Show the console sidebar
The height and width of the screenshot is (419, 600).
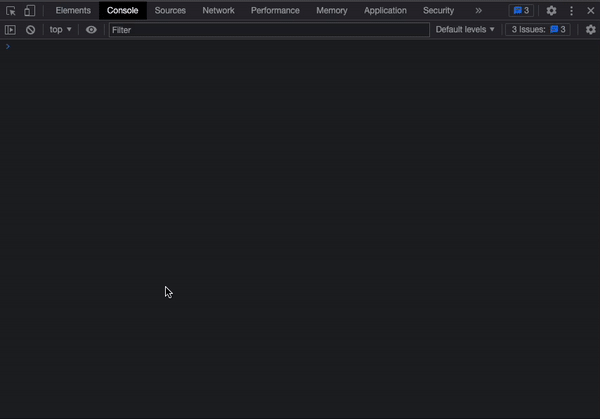[x=10, y=29]
